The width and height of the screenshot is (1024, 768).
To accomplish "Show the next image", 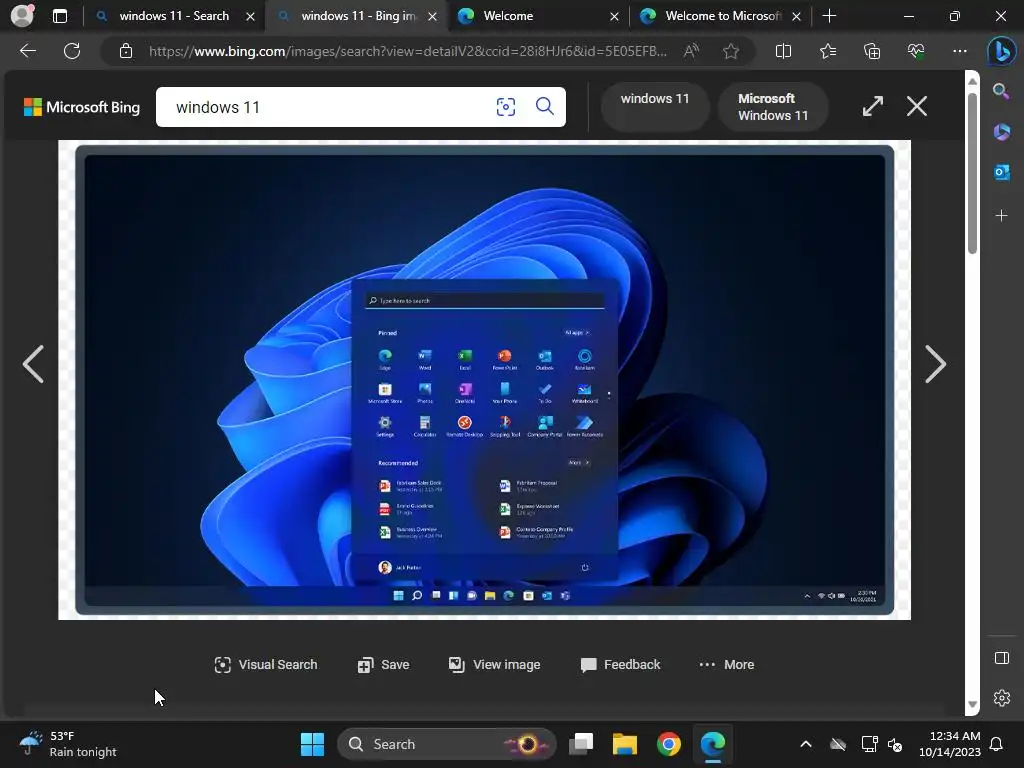I will [935, 364].
